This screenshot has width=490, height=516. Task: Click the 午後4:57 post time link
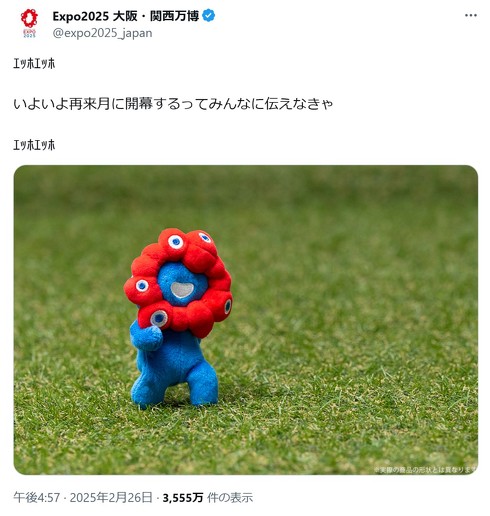[37, 498]
